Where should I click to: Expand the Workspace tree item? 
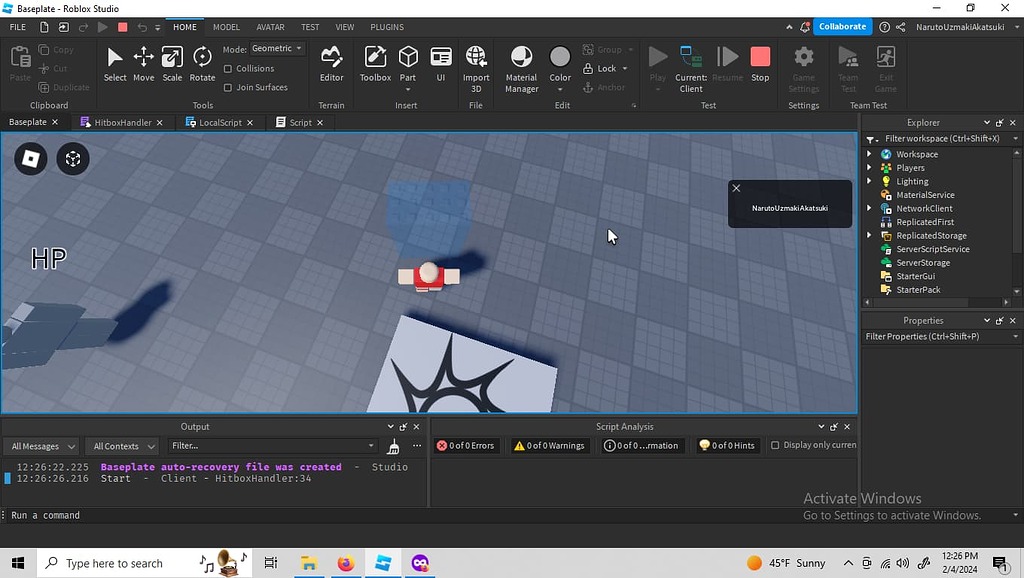click(x=869, y=154)
